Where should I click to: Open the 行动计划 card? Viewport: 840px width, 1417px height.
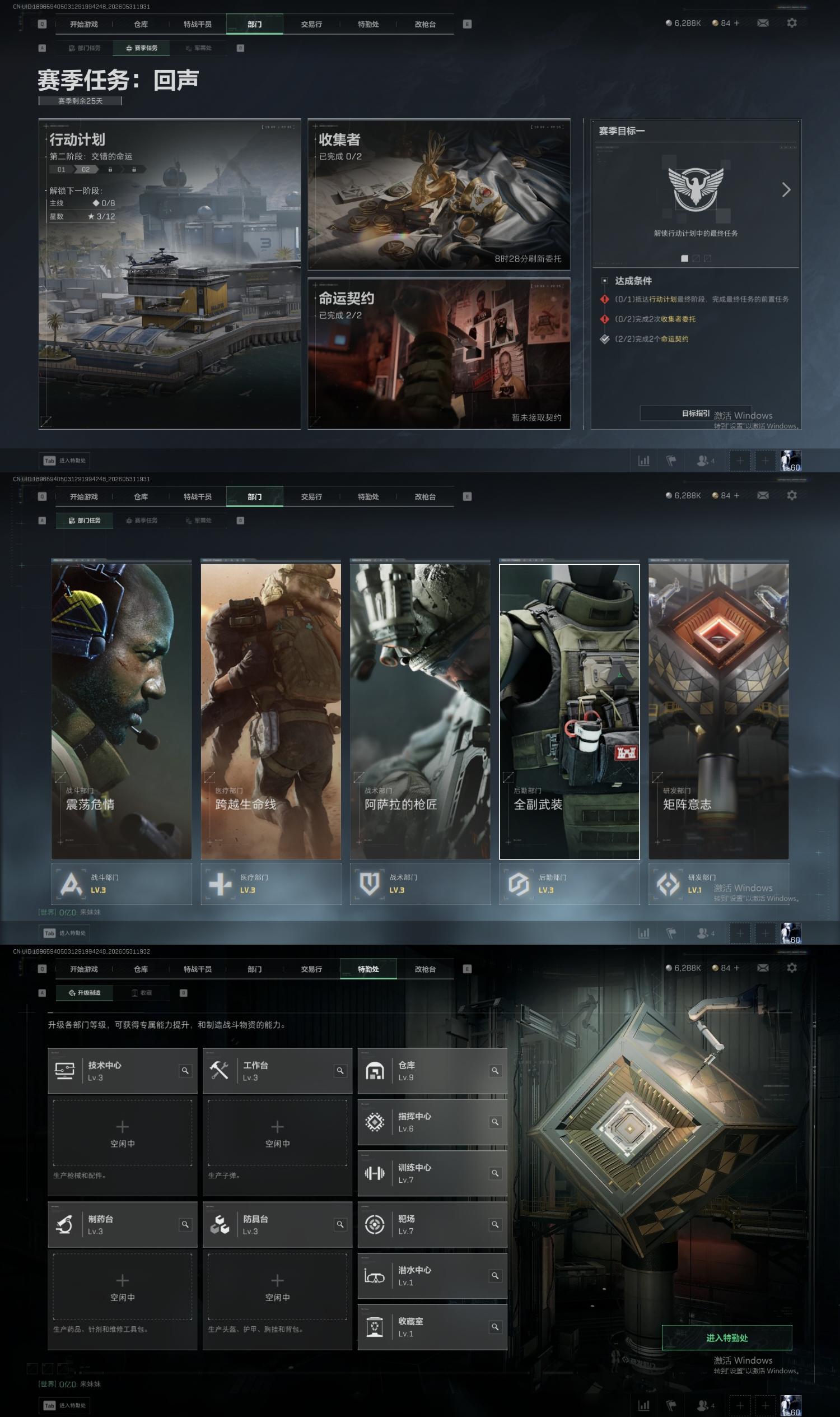(x=169, y=273)
